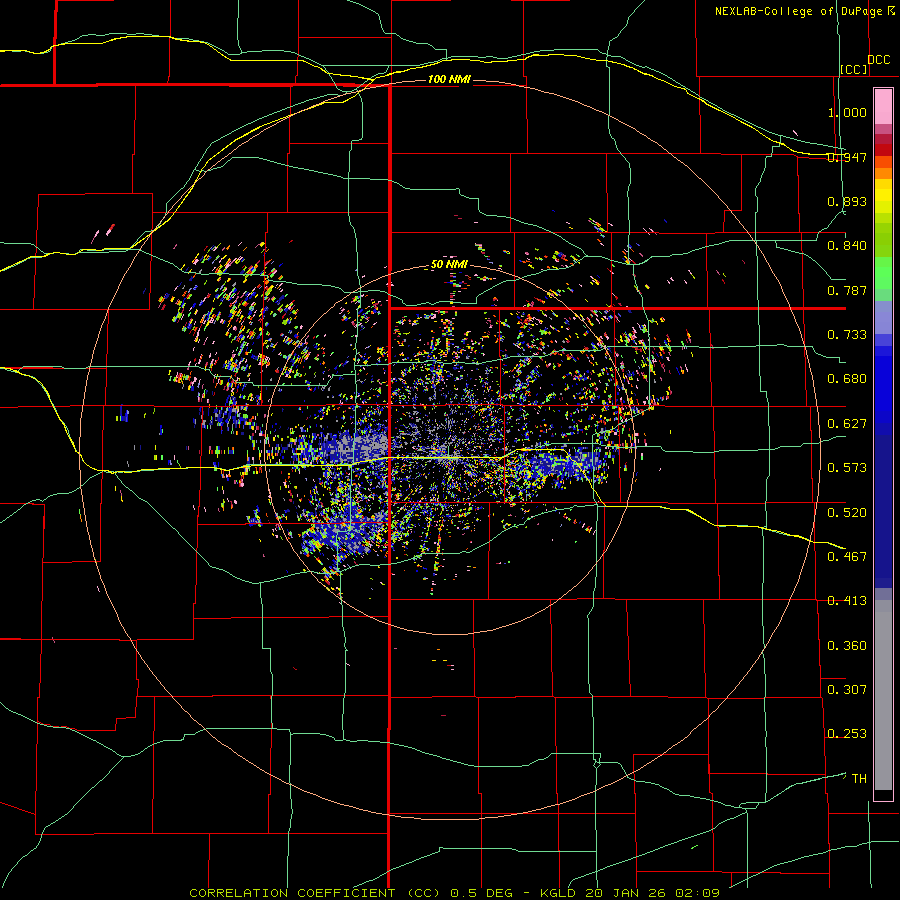Screen dimensions: 900x900
Task: Click the TH threshold label on the scale
Action: coord(859,779)
